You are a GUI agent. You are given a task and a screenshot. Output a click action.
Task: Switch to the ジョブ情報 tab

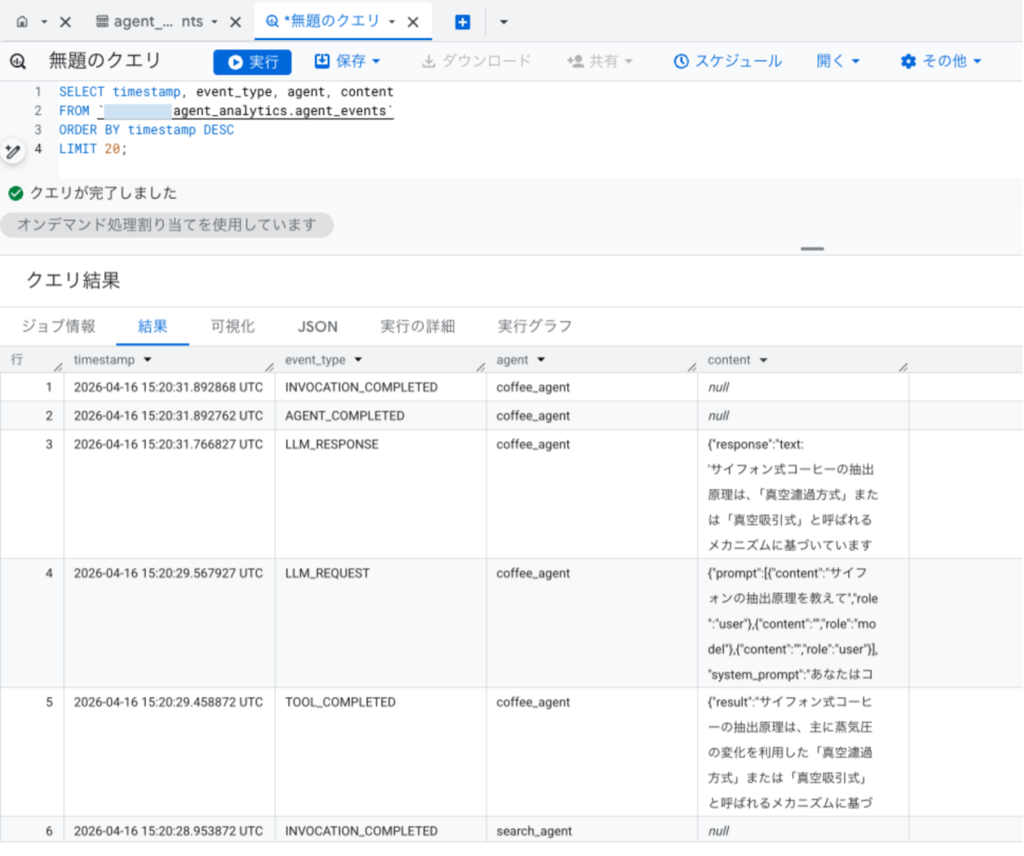coord(59,326)
